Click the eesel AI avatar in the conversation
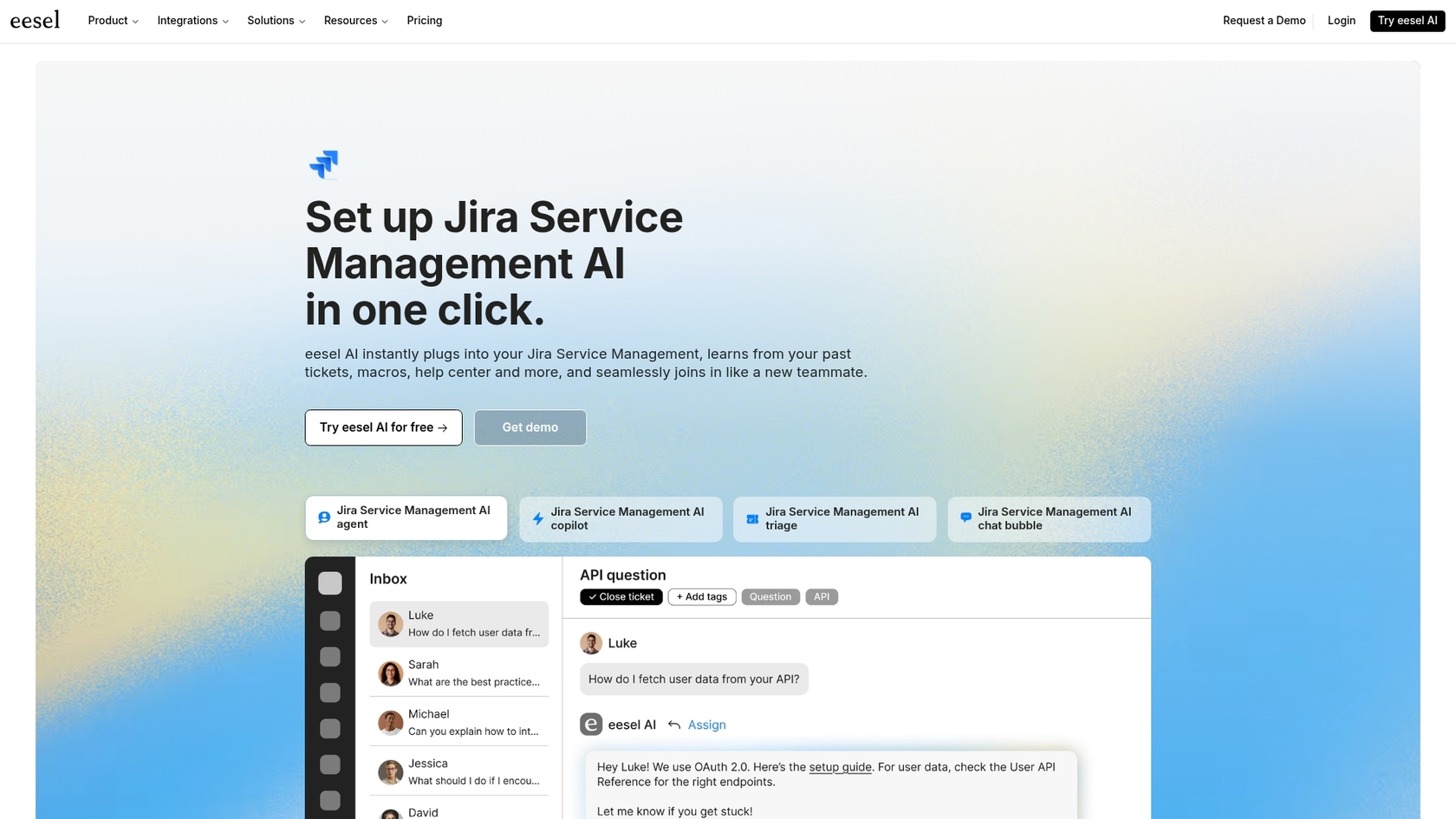1456x819 pixels. click(x=590, y=724)
